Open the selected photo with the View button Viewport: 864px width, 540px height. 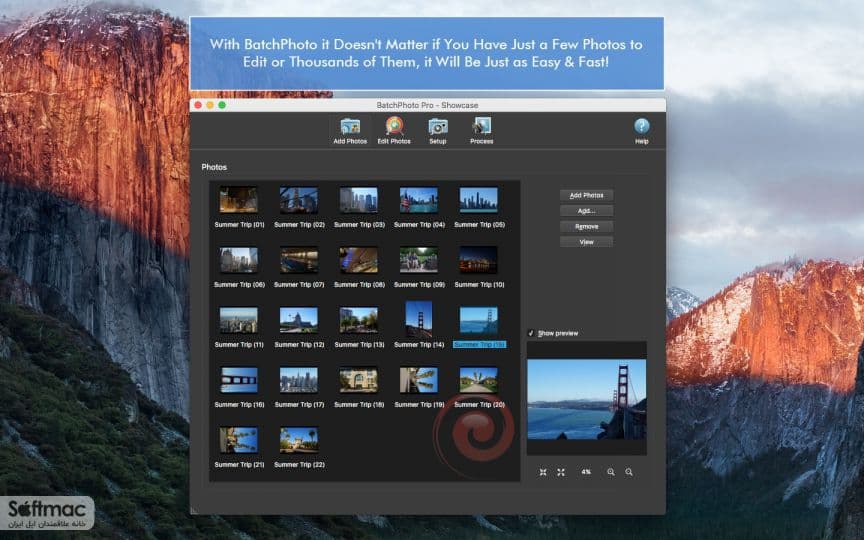(586, 241)
